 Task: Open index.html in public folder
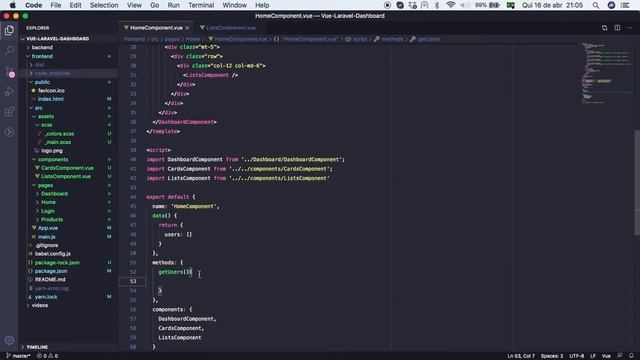coord(51,99)
